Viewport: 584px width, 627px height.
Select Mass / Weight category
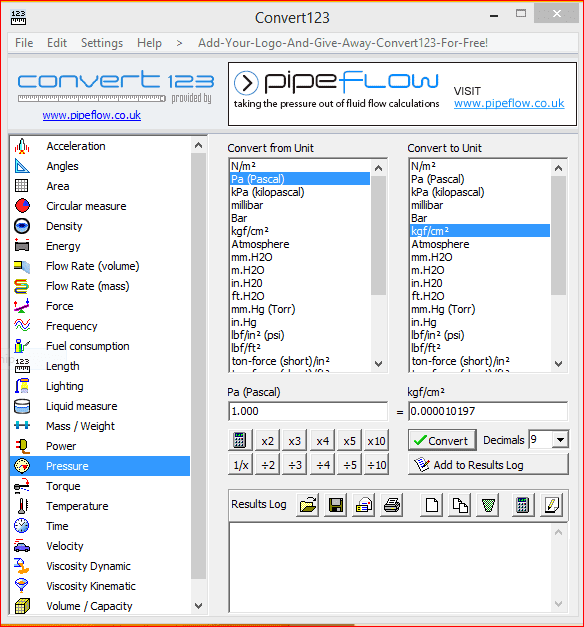point(100,426)
